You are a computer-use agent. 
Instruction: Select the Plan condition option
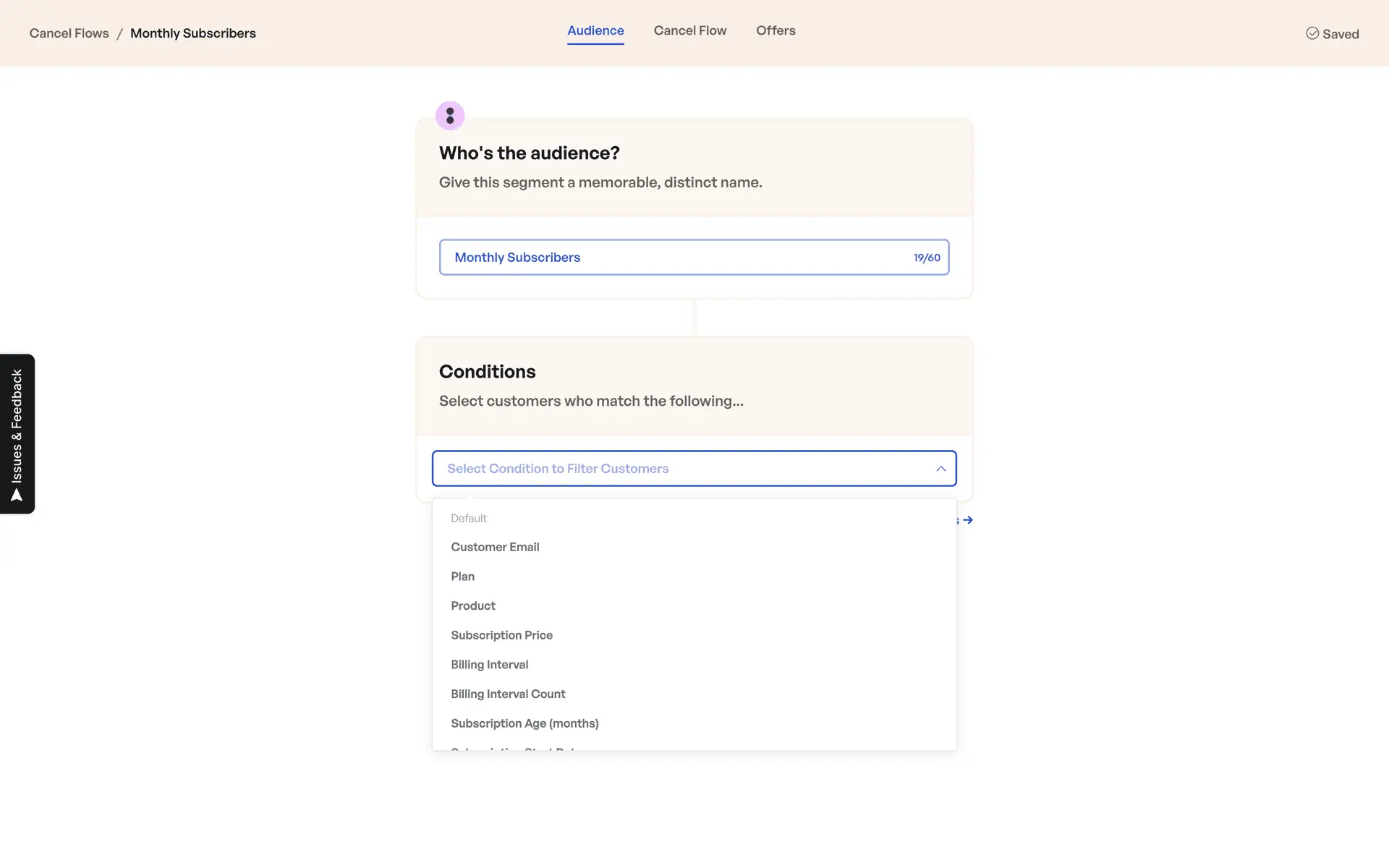coord(463,576)
